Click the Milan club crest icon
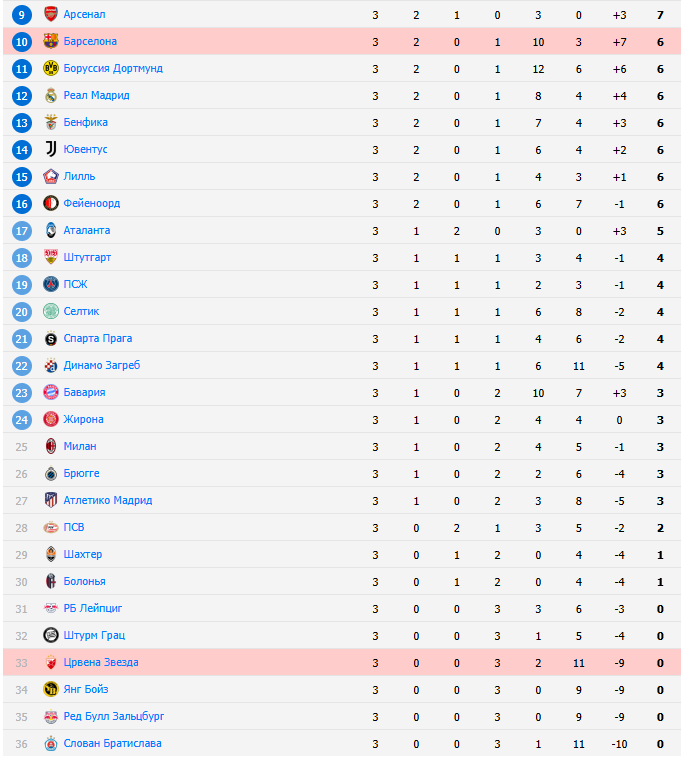The height and width of the screenshot is (773, 689). [x=51, y=446]
